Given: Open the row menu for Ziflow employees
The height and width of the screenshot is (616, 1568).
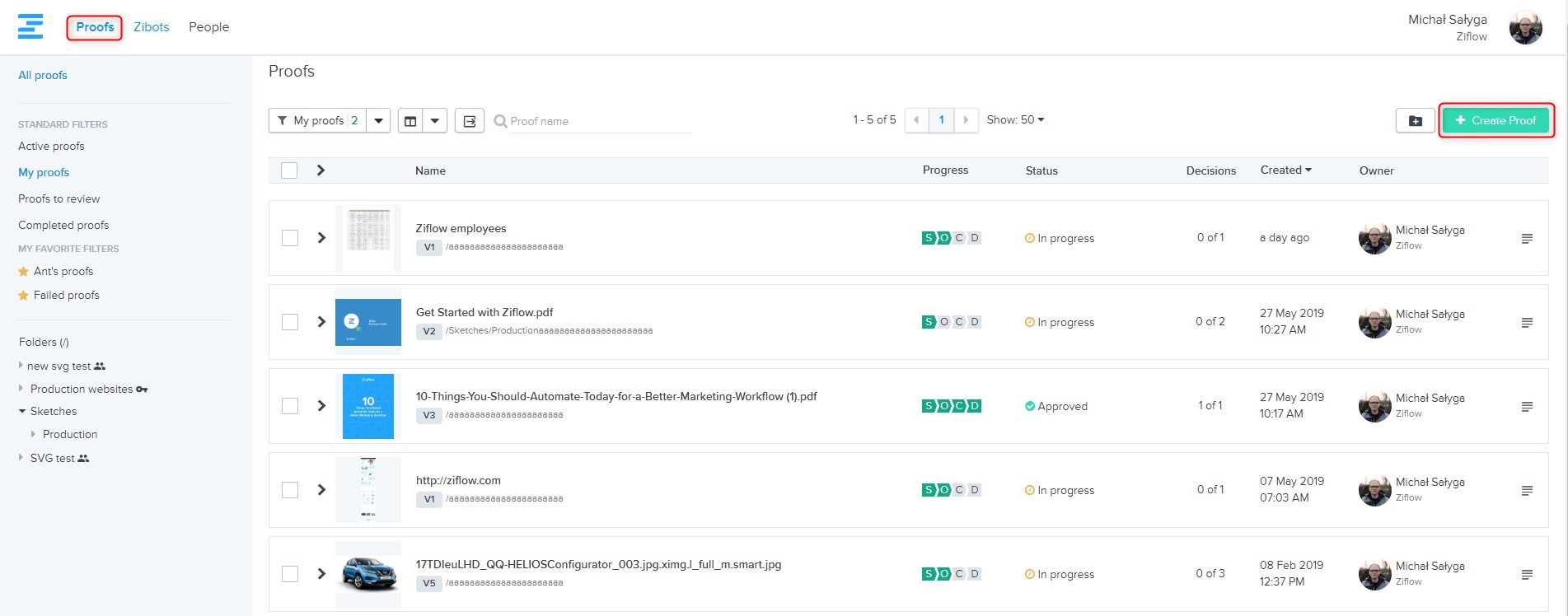Looking at the screenshot, I should pos(1527,239).
